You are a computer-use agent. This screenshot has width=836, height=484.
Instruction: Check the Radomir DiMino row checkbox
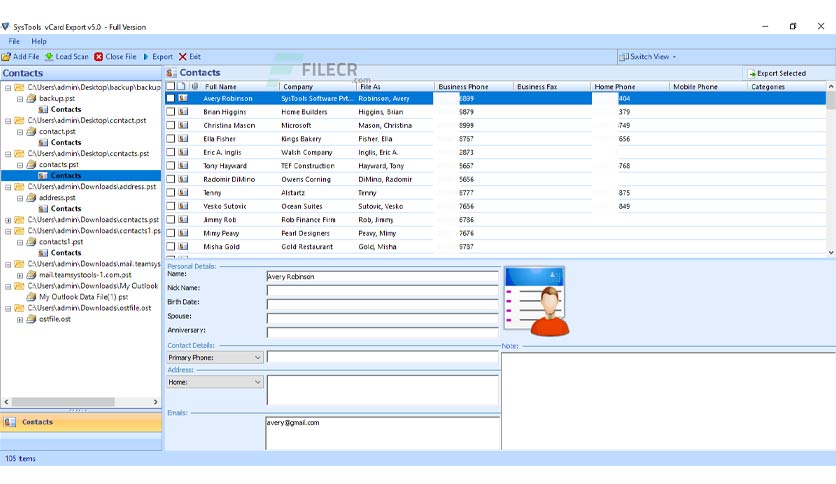pyautogui.click(x=171, y=179)
